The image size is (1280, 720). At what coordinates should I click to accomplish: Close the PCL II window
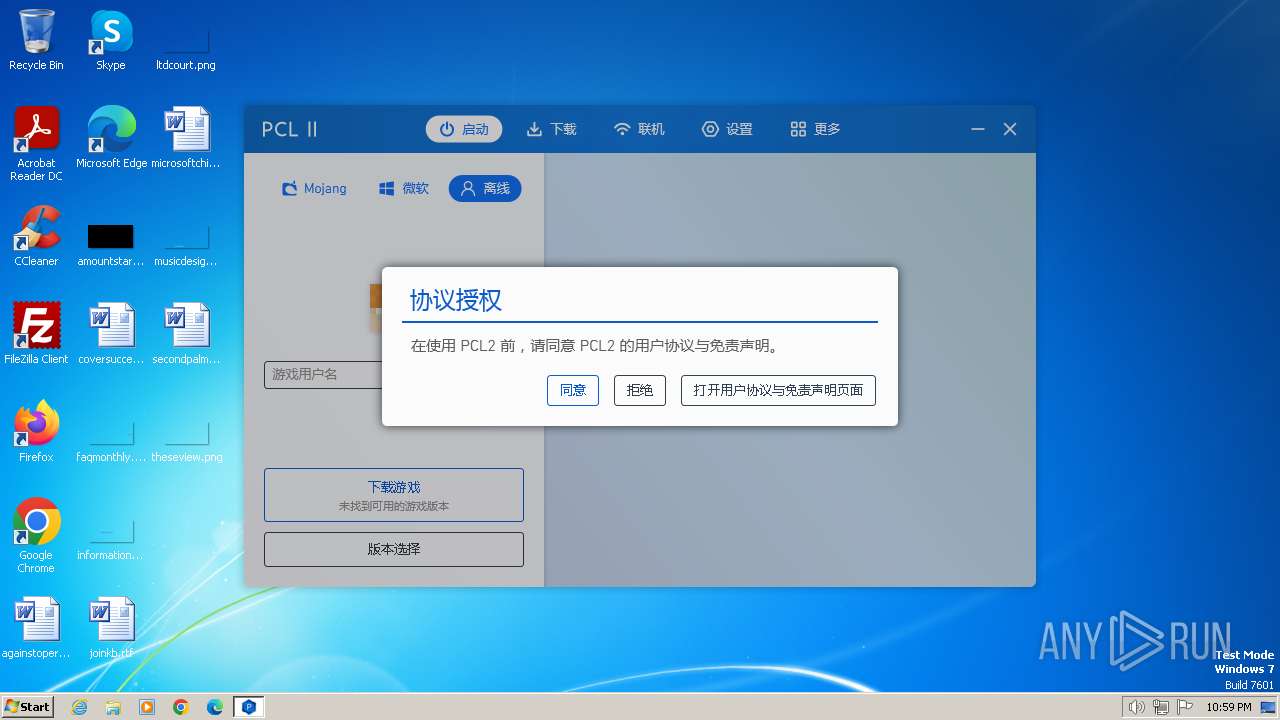[1010, 129]
